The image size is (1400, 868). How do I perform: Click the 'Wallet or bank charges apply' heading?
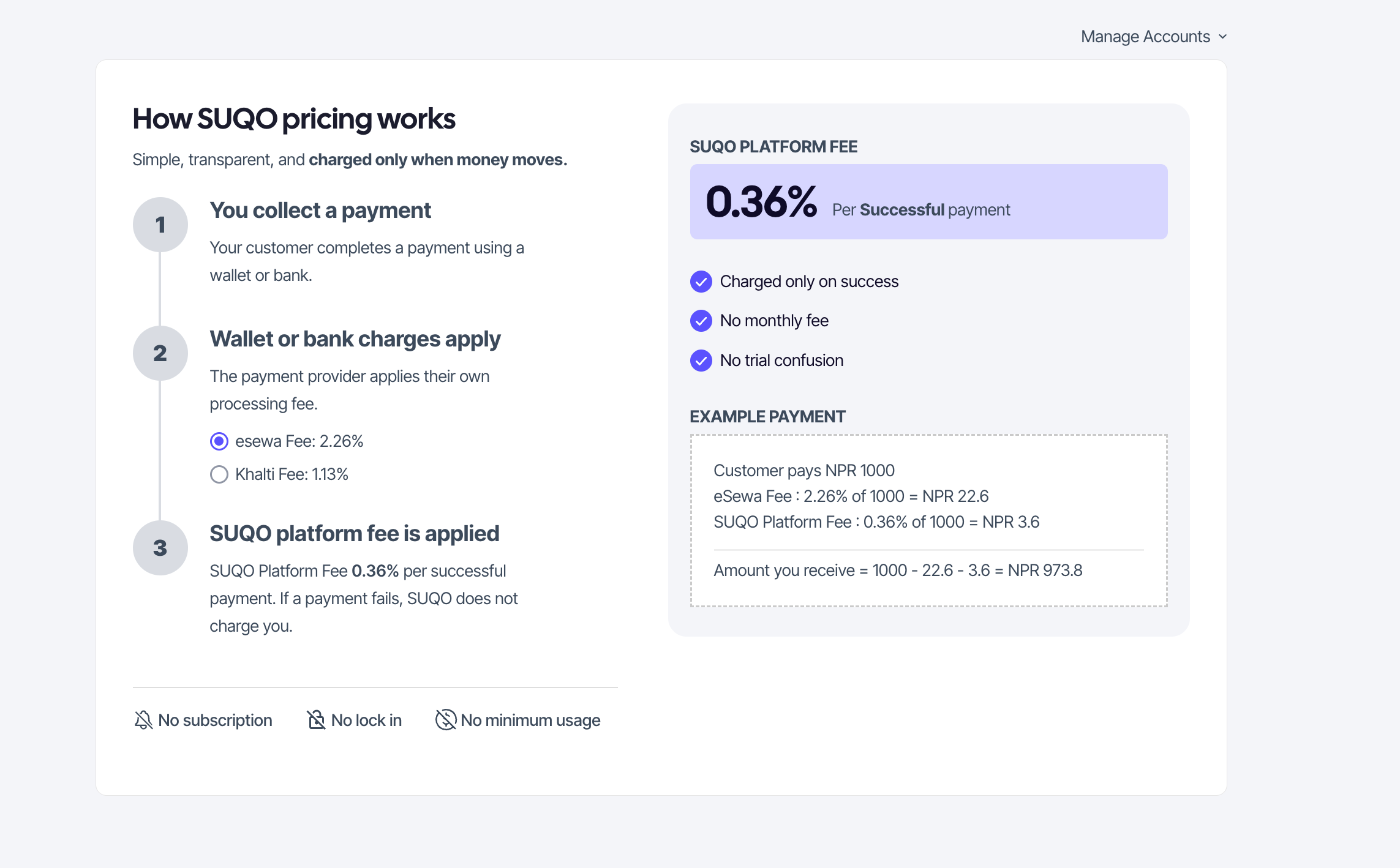[355, 339]
